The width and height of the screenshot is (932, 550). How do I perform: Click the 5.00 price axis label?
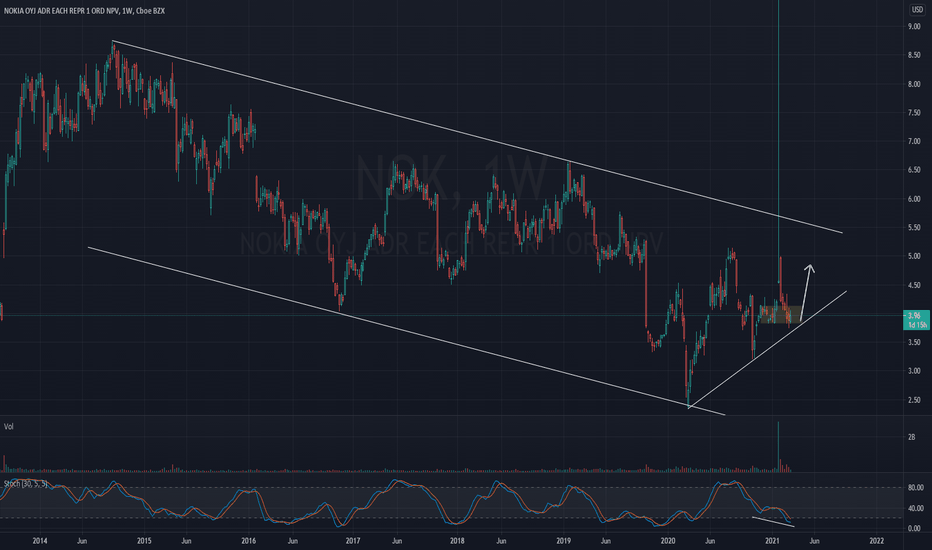tap(914, 256)
